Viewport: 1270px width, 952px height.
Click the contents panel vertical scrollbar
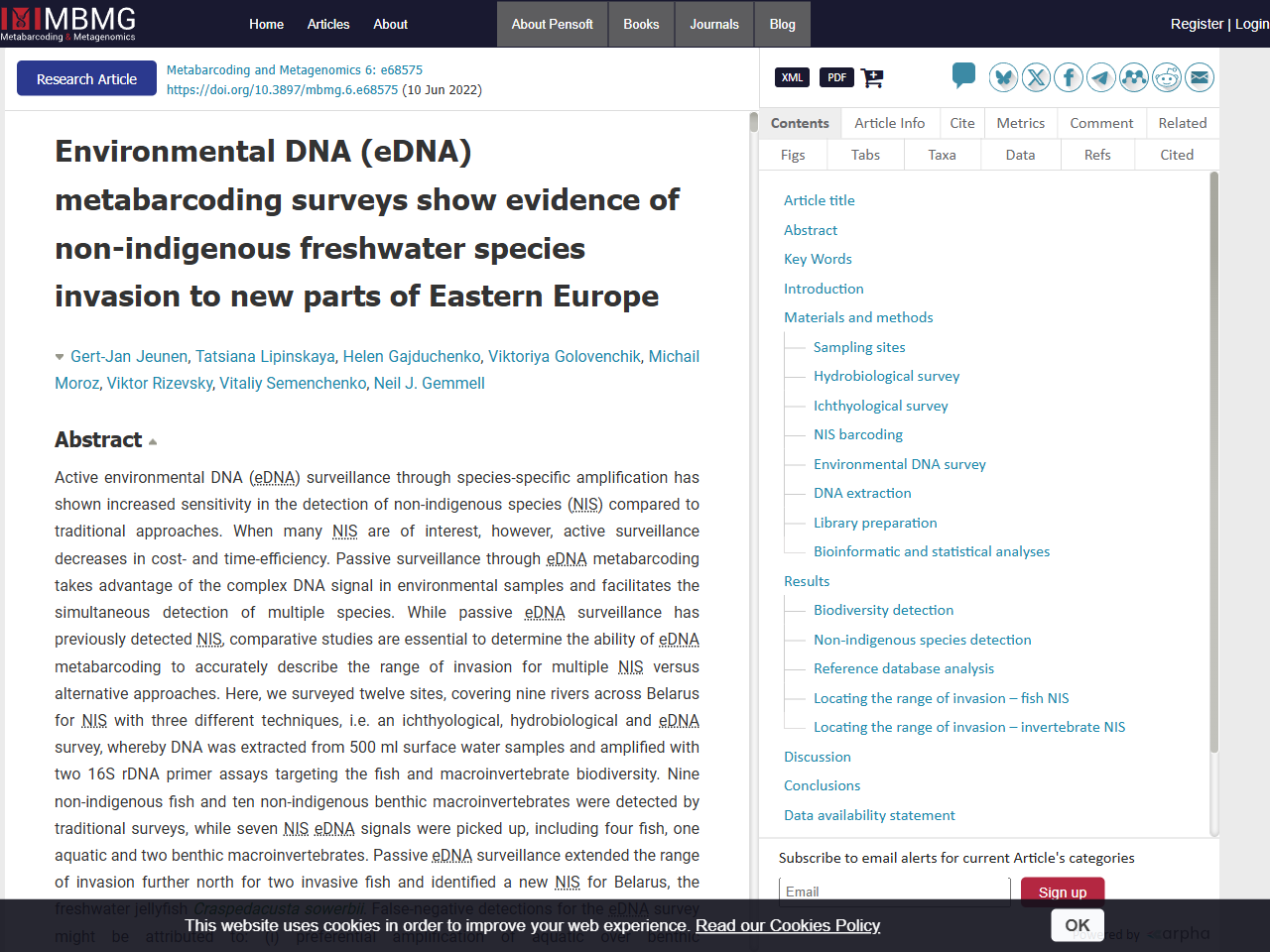pos(1213,461)
